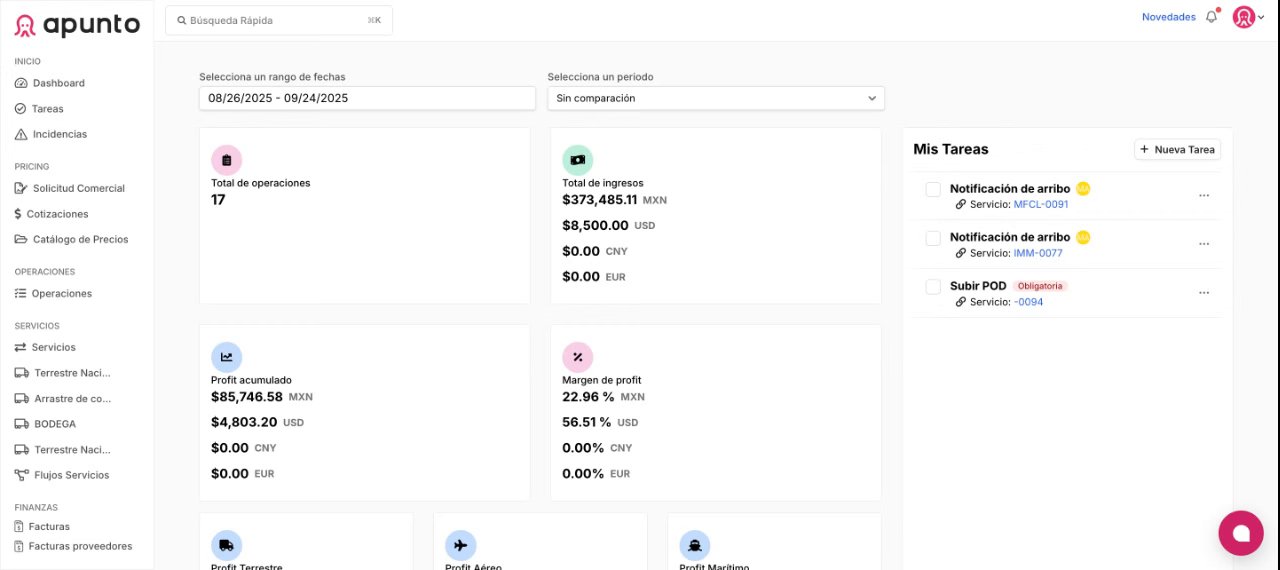Click the Búsqueda Rápida search field

pyautogui.click(x=278, y=20)
